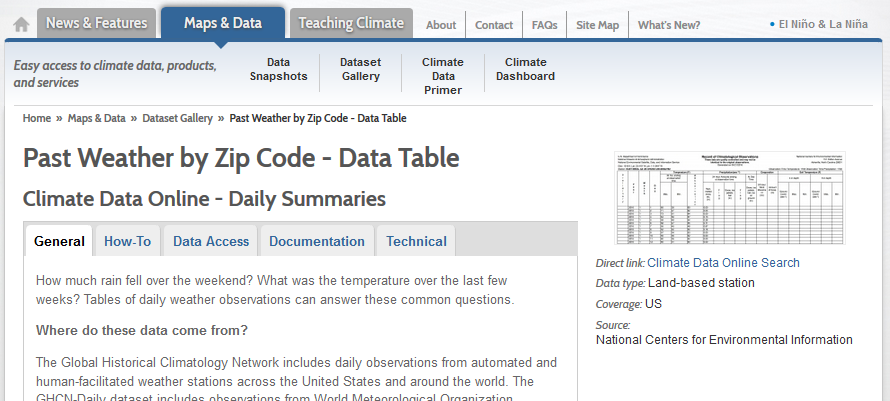Click the What's New? link
890x401 pixels.
[669, 25]
